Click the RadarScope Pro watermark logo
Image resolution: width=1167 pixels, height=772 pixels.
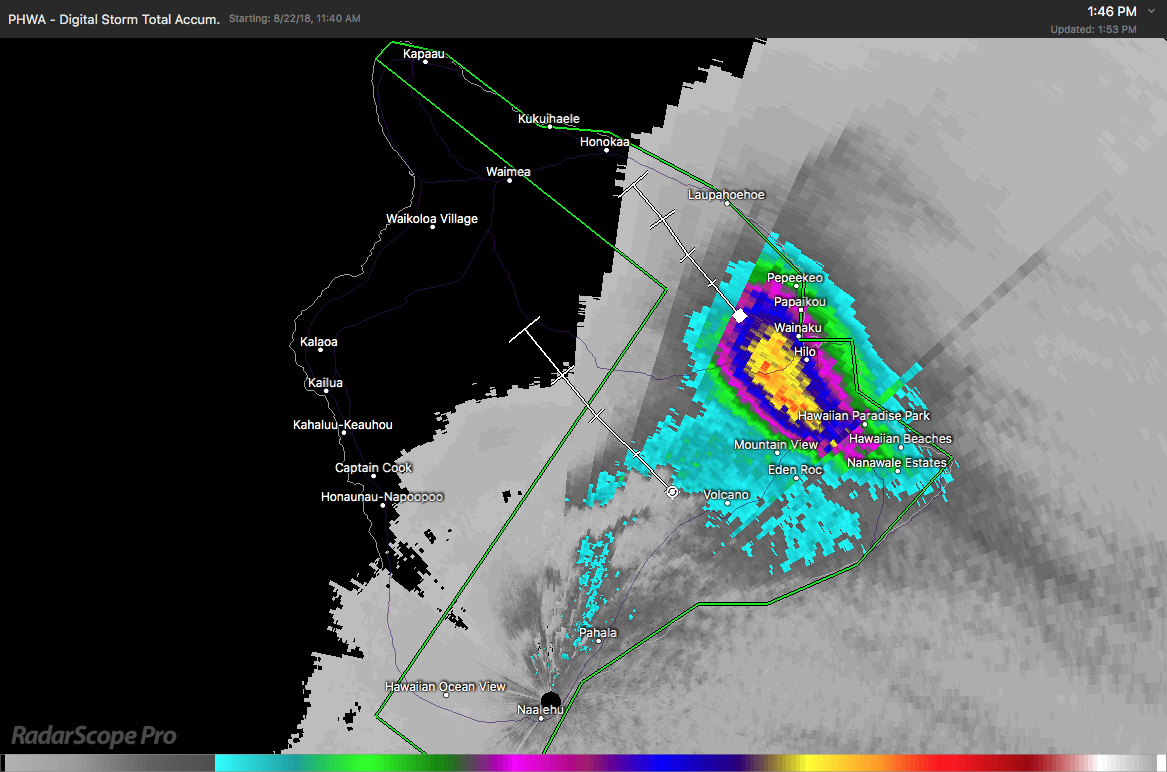click(91, 736)
